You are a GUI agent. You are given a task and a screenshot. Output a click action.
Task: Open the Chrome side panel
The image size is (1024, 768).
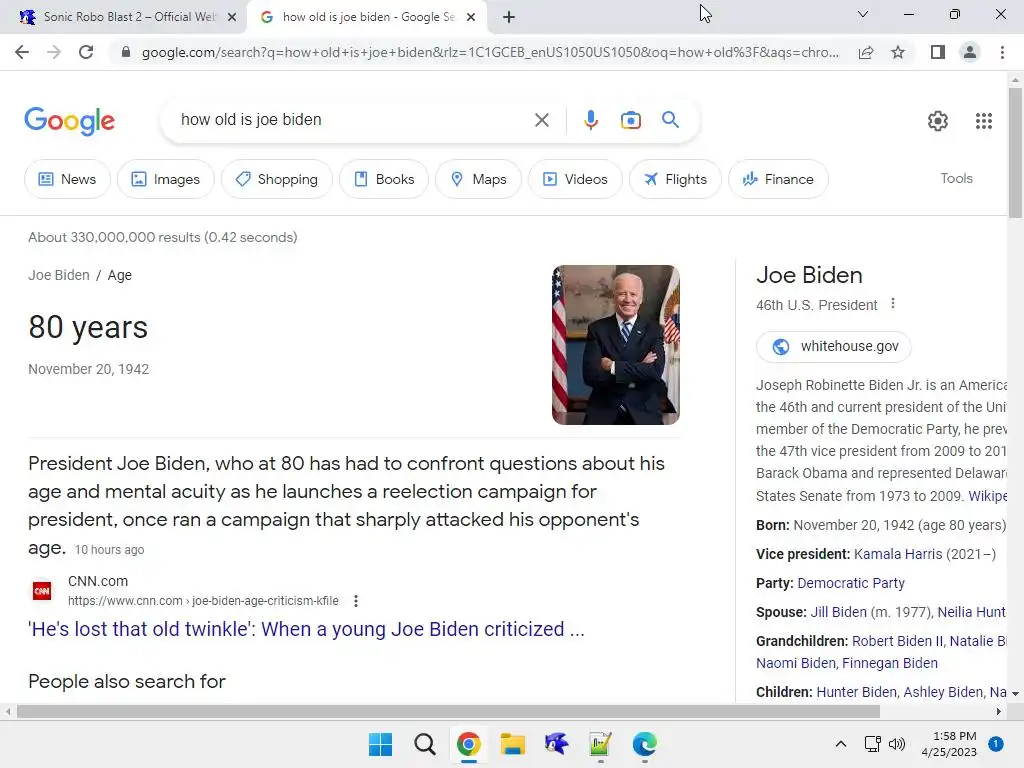[938, 52]
